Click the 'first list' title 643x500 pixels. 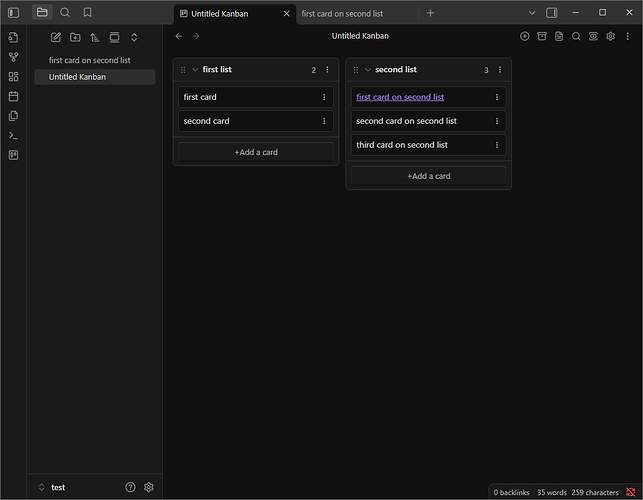tap(217, 70)
